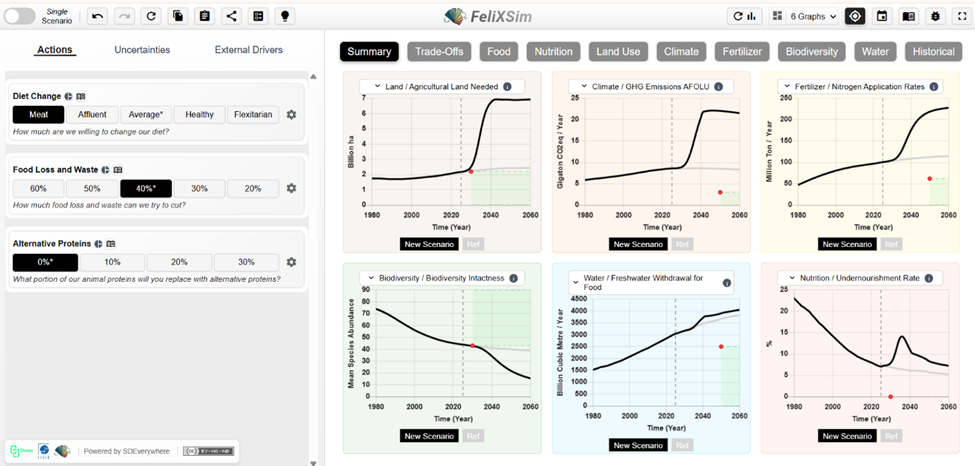Open the settings gear for Diet Change
Image resolution: width=975 pixels, height=466 pixels.
(x=291, y=115)
